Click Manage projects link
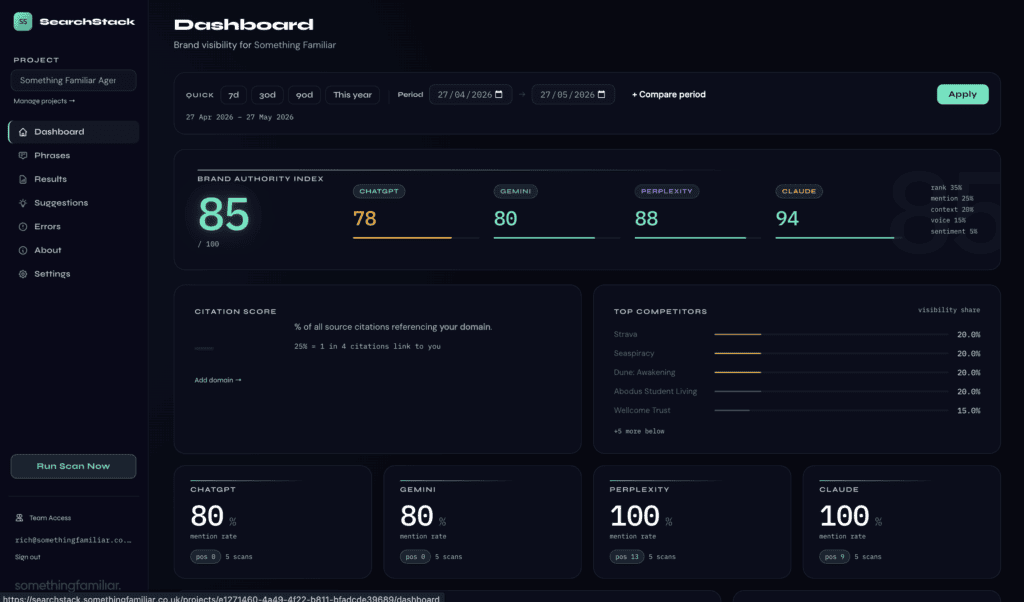Screen dimensions: 1024x602 click(44, 101)
